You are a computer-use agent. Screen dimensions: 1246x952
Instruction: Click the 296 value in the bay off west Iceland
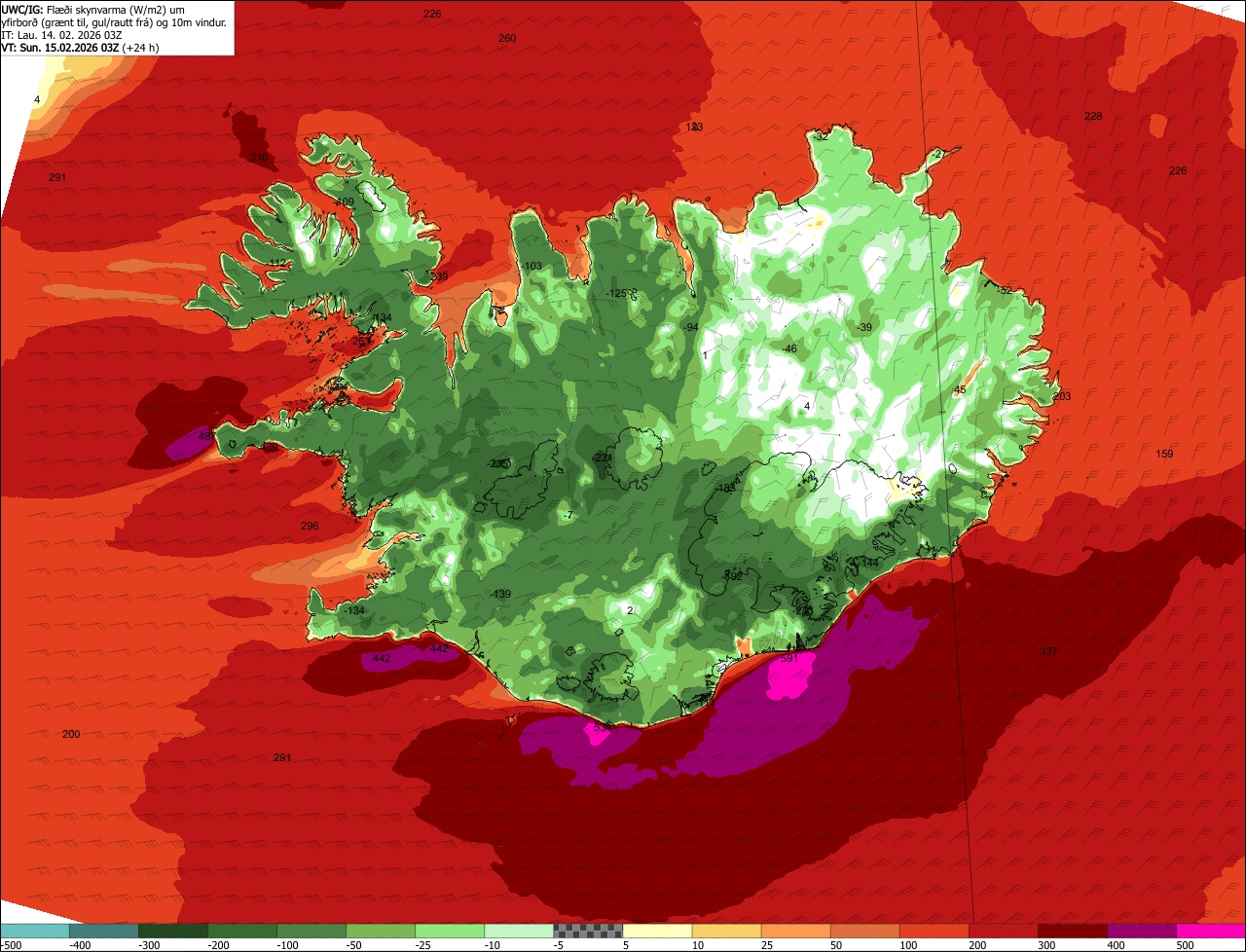pyautogui.click(x=310, y=526)
